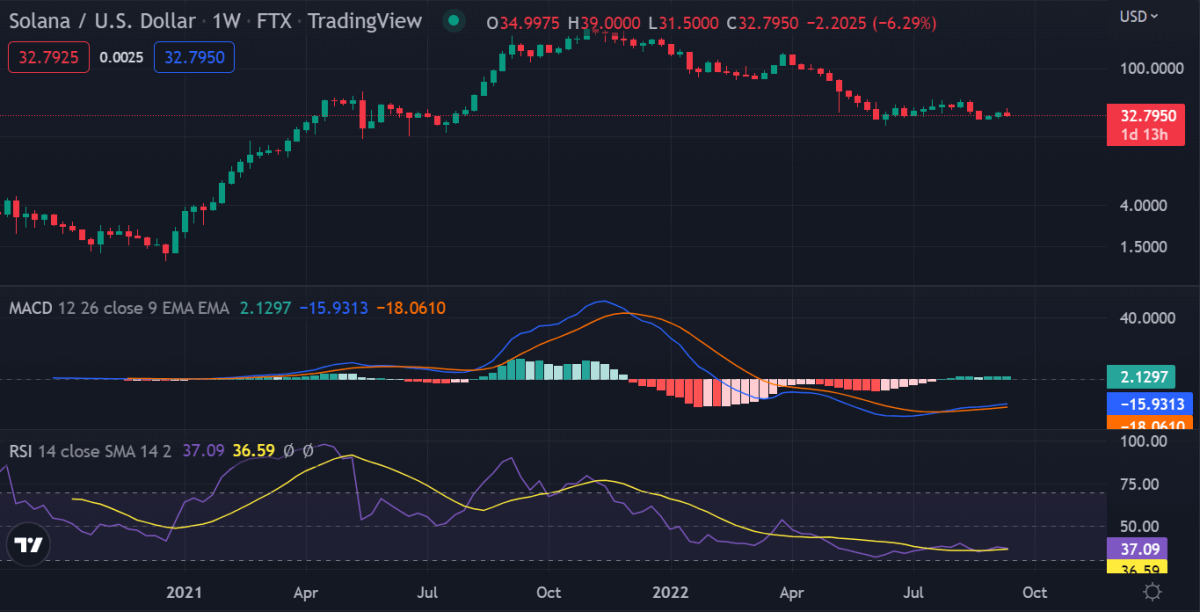Click the green market status dot
The height and width of the screenshot is (612, 1200).
coord(455,20)
